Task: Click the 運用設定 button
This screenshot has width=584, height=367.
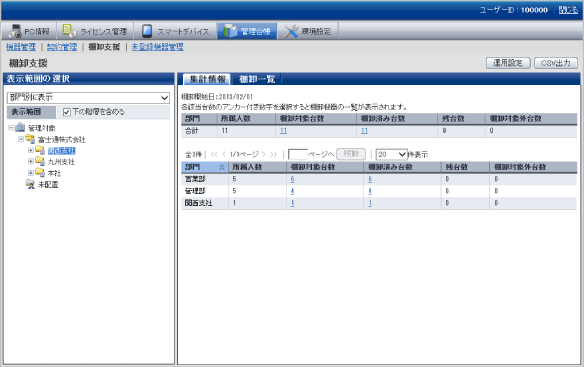Action: coord(508,63)
